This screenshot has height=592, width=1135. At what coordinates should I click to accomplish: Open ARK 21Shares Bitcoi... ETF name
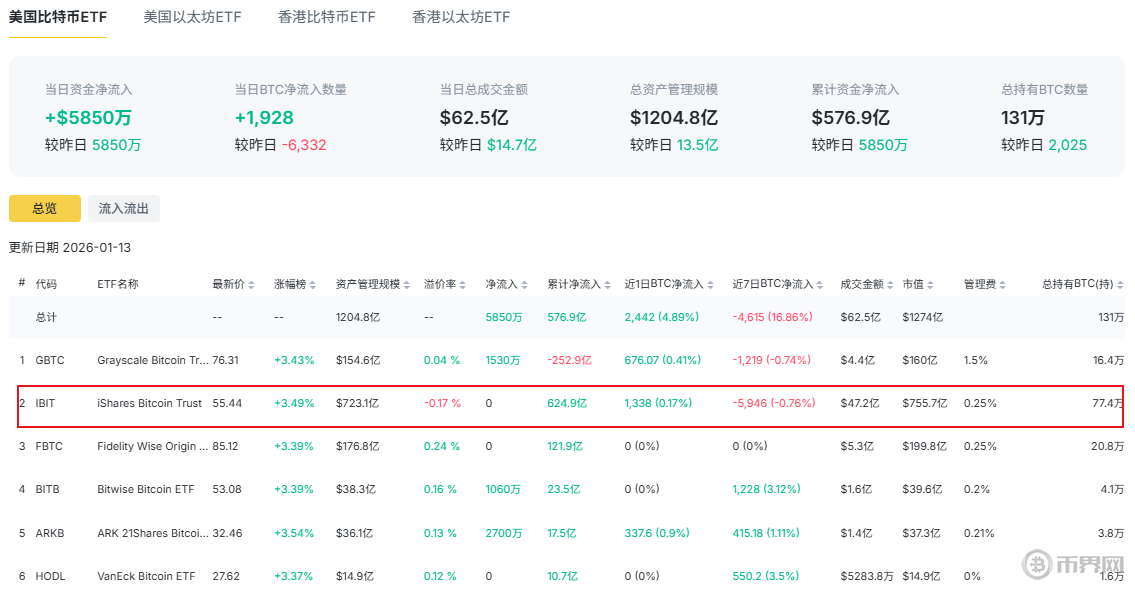click(153, 533)
